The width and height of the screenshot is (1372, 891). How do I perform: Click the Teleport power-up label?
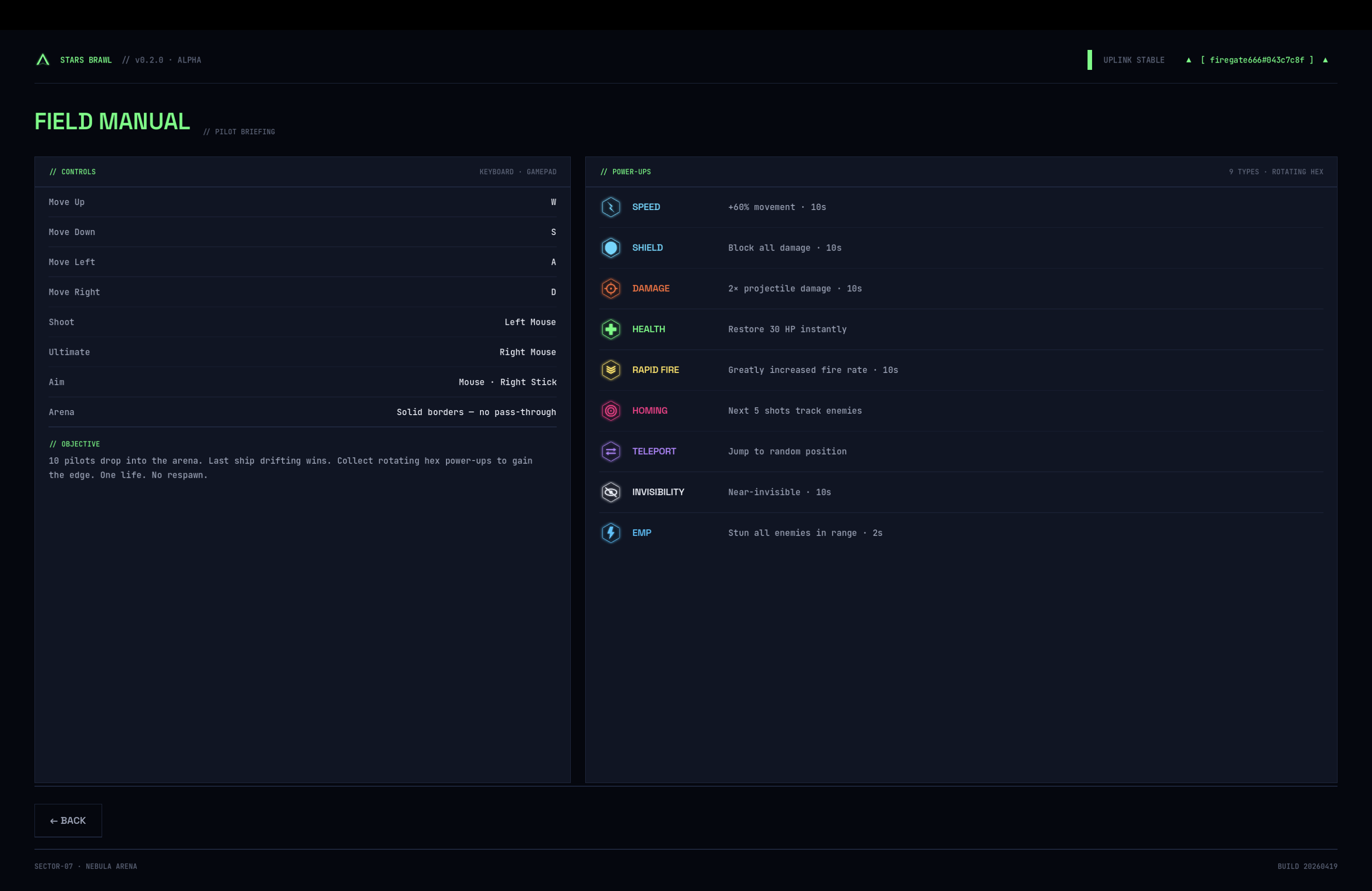pyautogui.click(x=654, y=451)
